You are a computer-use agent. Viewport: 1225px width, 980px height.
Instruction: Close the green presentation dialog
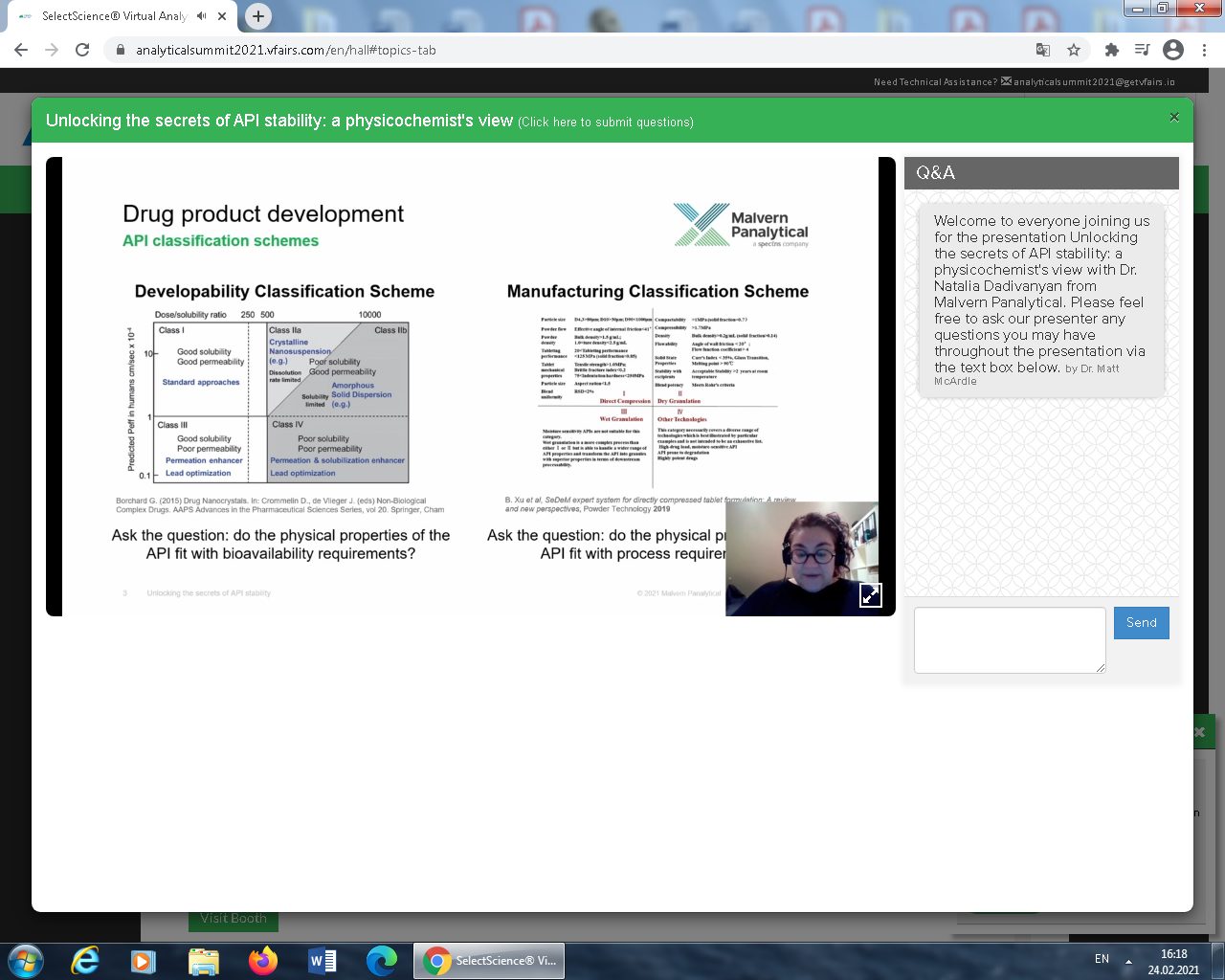[1174, 118]
